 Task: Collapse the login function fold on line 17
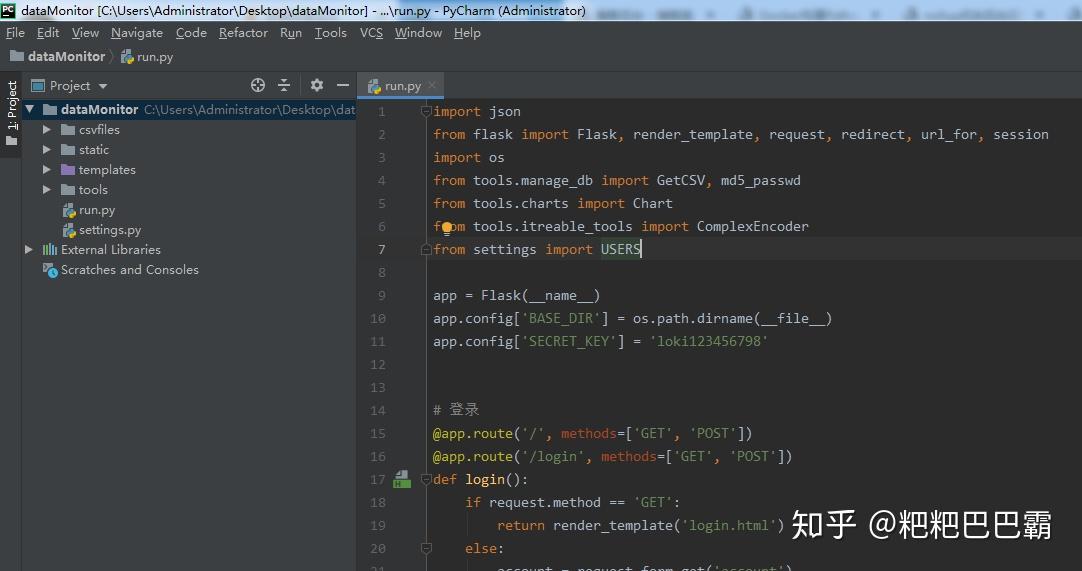426,479
